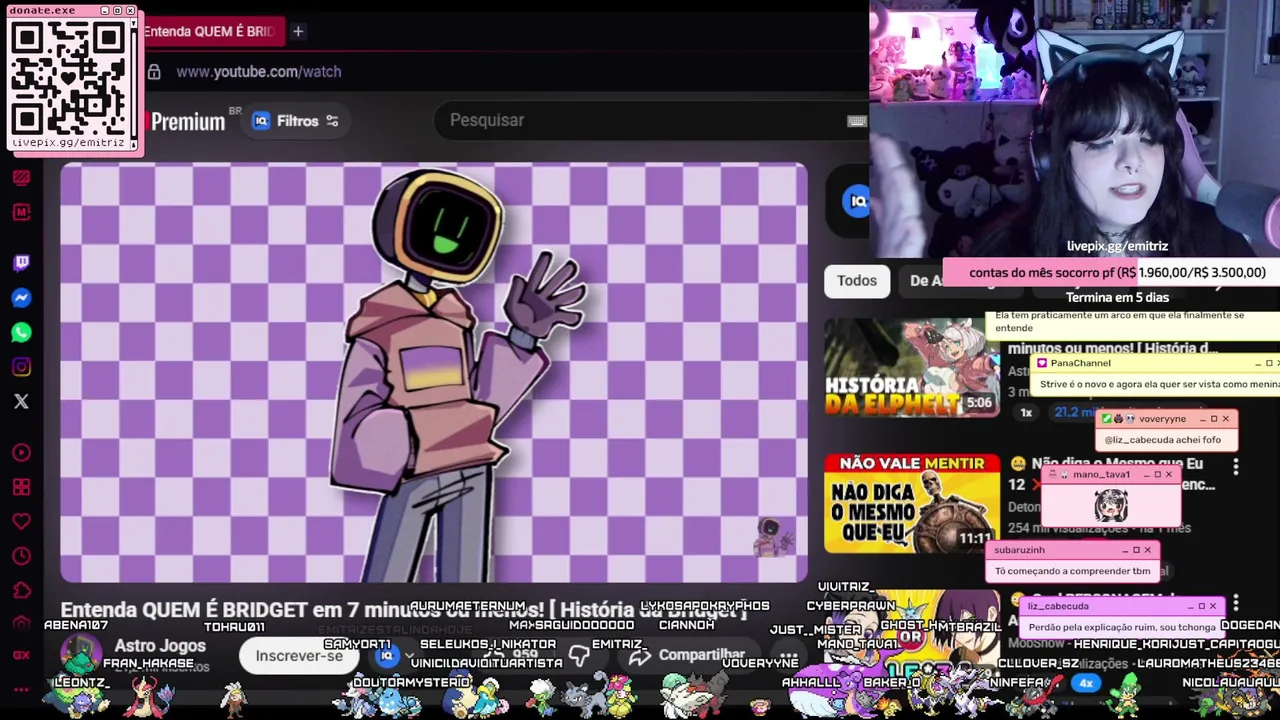The width and height of the screenshot is (1280, 720).
Task: Click the main video player area
Action: click(x=434, y=373)
